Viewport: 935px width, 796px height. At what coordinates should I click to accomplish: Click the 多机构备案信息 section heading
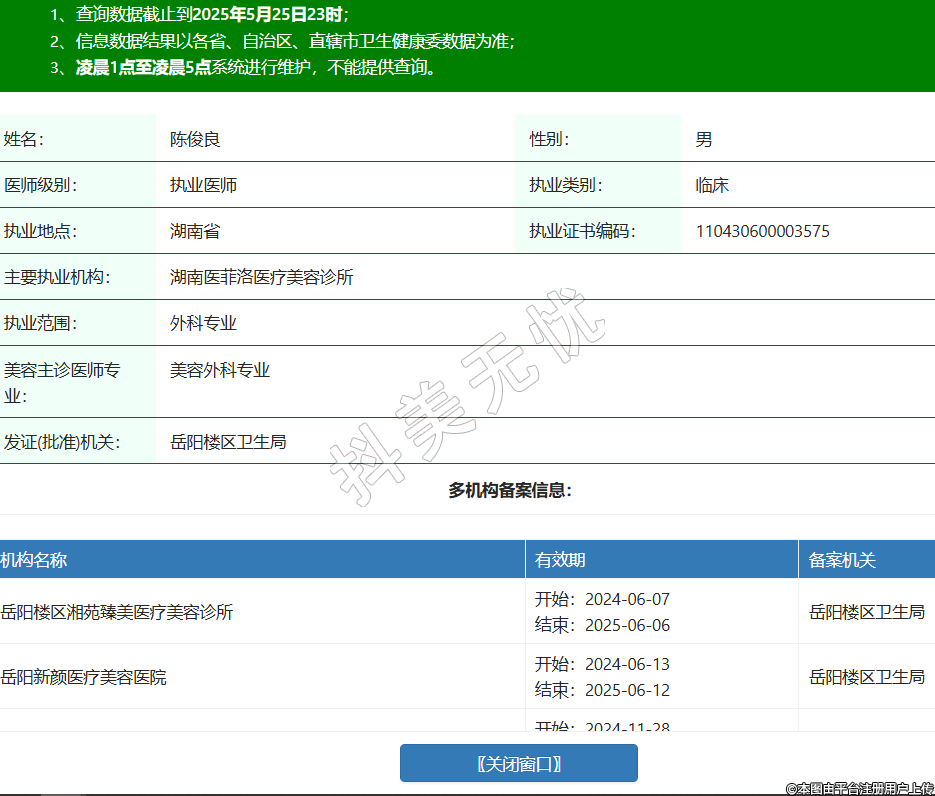[x=510, y=490]
